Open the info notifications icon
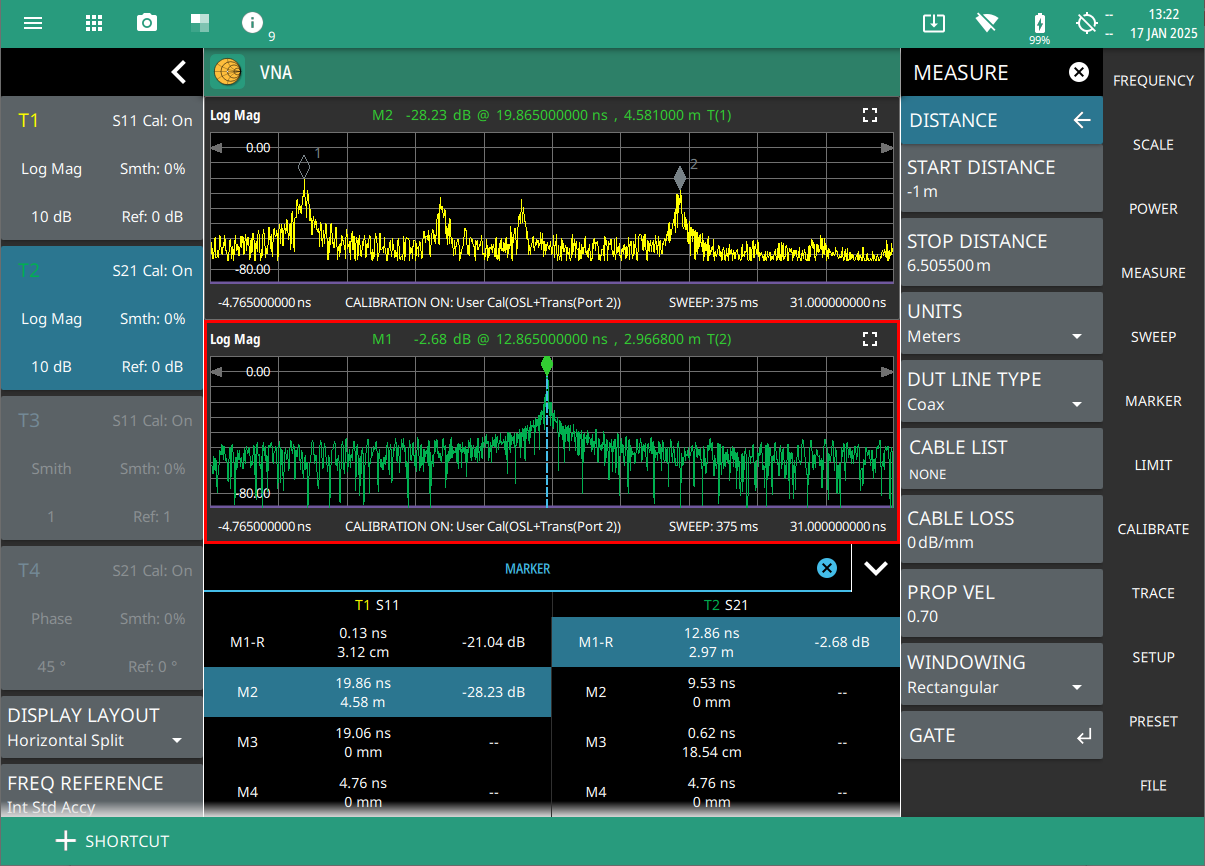This screenshot has width=1205, height=866. pyautogui.click(x=253, y=23)
